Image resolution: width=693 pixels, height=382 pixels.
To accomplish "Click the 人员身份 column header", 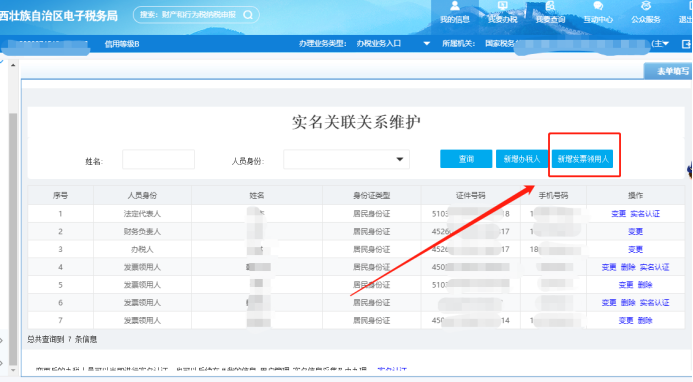I will (x=142, y=195).
